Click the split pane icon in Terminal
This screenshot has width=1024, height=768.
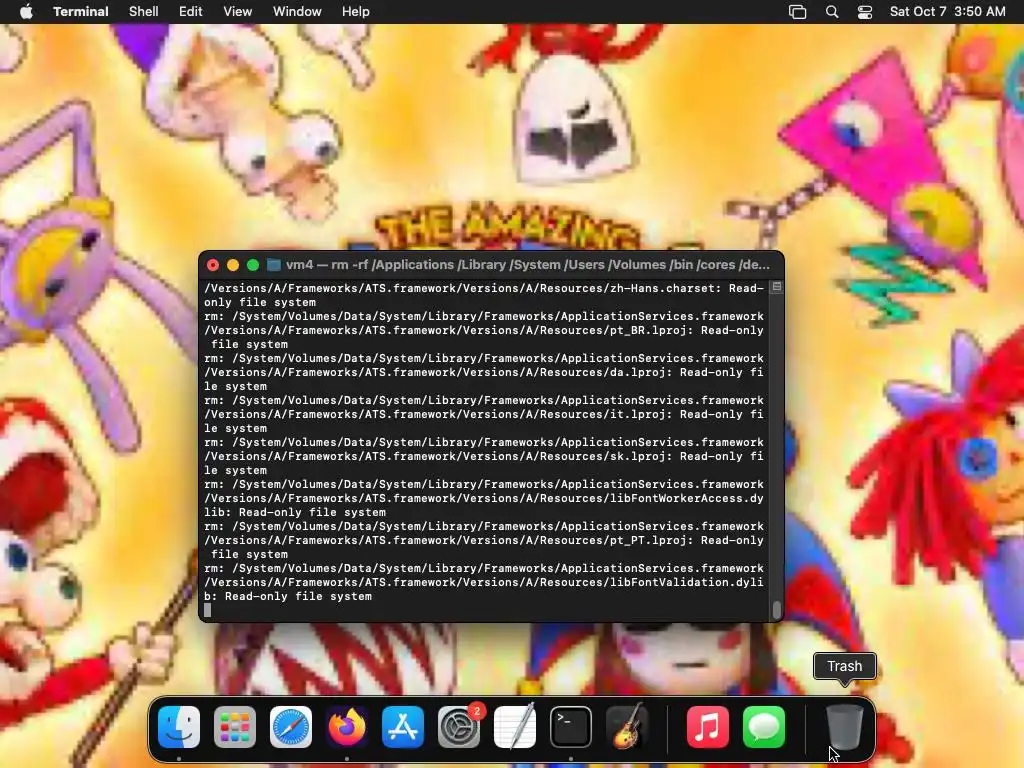[x=776, y=287]
